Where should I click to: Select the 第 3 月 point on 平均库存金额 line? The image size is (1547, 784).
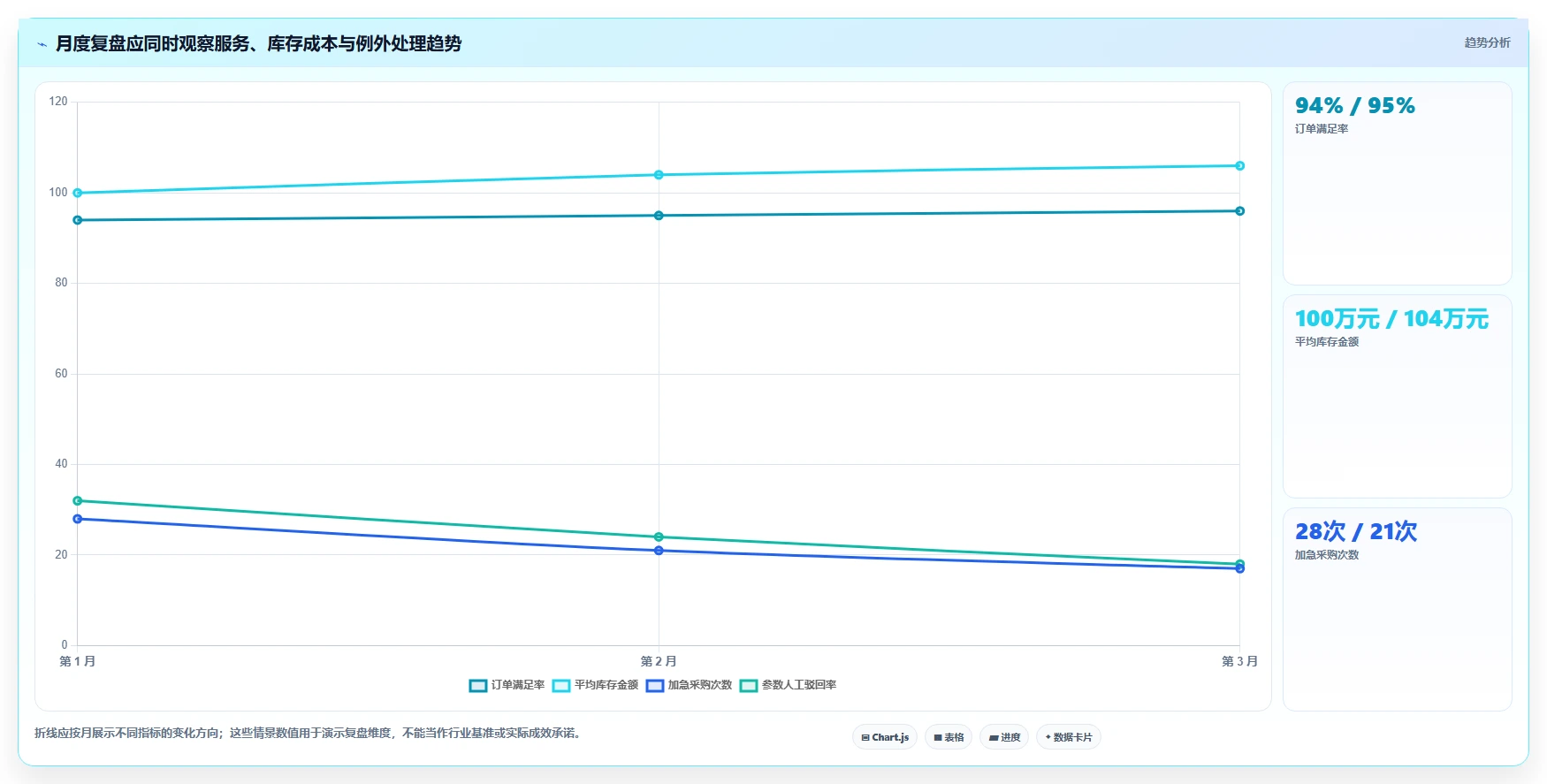point(1239,165)
